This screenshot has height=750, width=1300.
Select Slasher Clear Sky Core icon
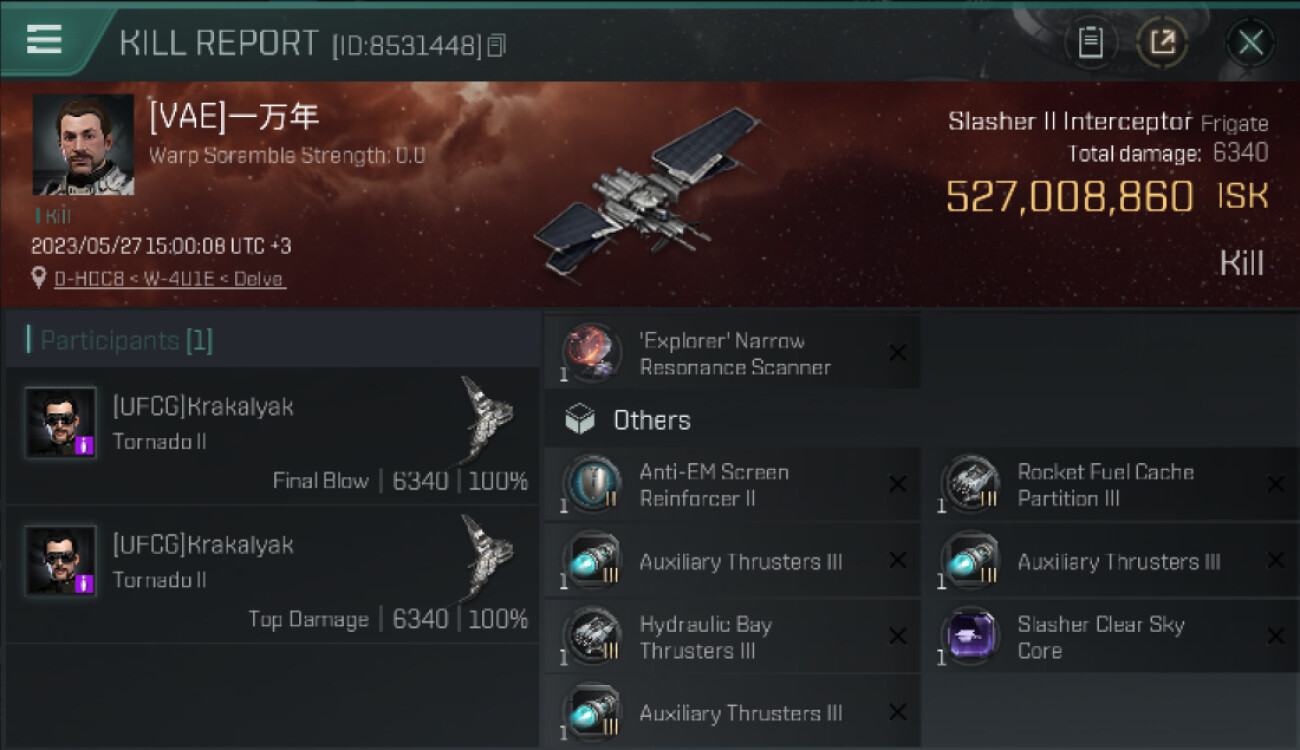coord(969,636)
